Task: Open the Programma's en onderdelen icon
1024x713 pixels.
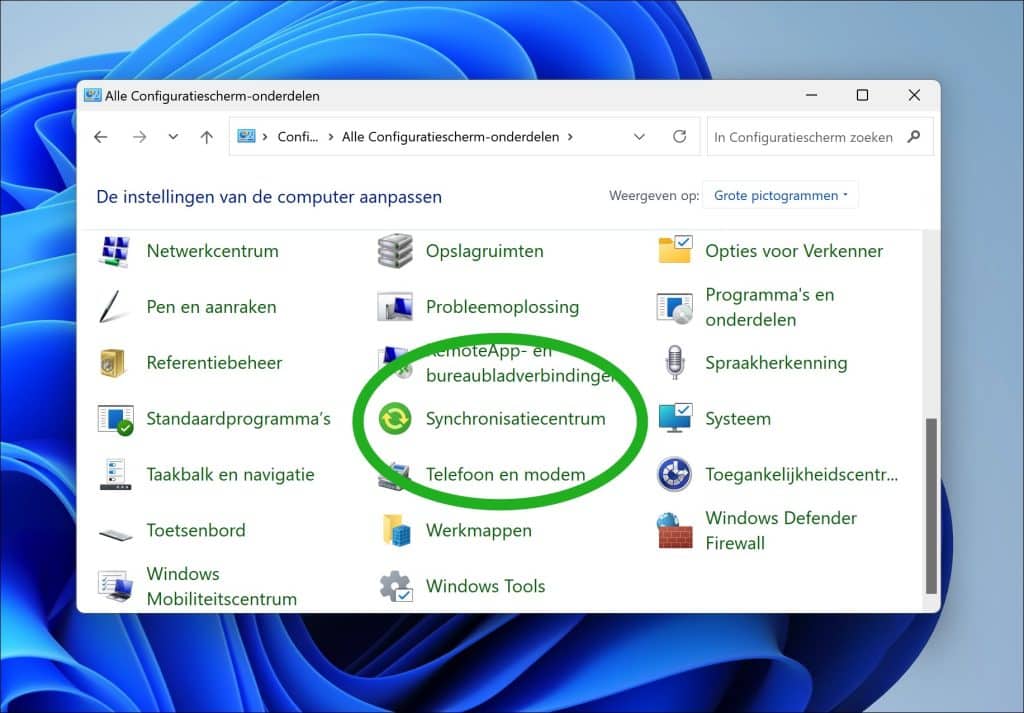Action: (675, 308)
